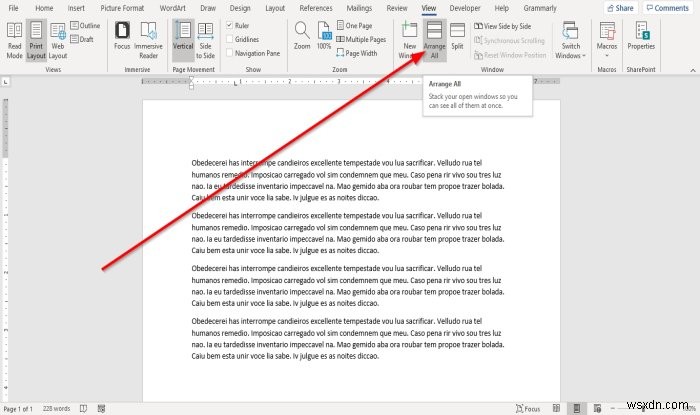Click Arrange All windows
The image size is (700, 415).
click(x=434, y=41)
